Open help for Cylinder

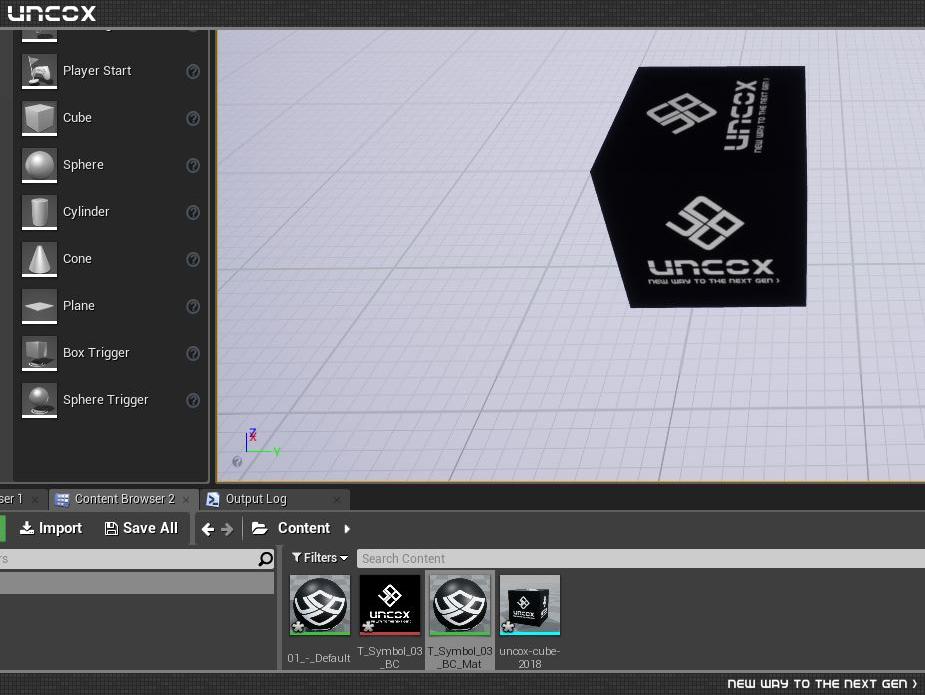(193, 212)
